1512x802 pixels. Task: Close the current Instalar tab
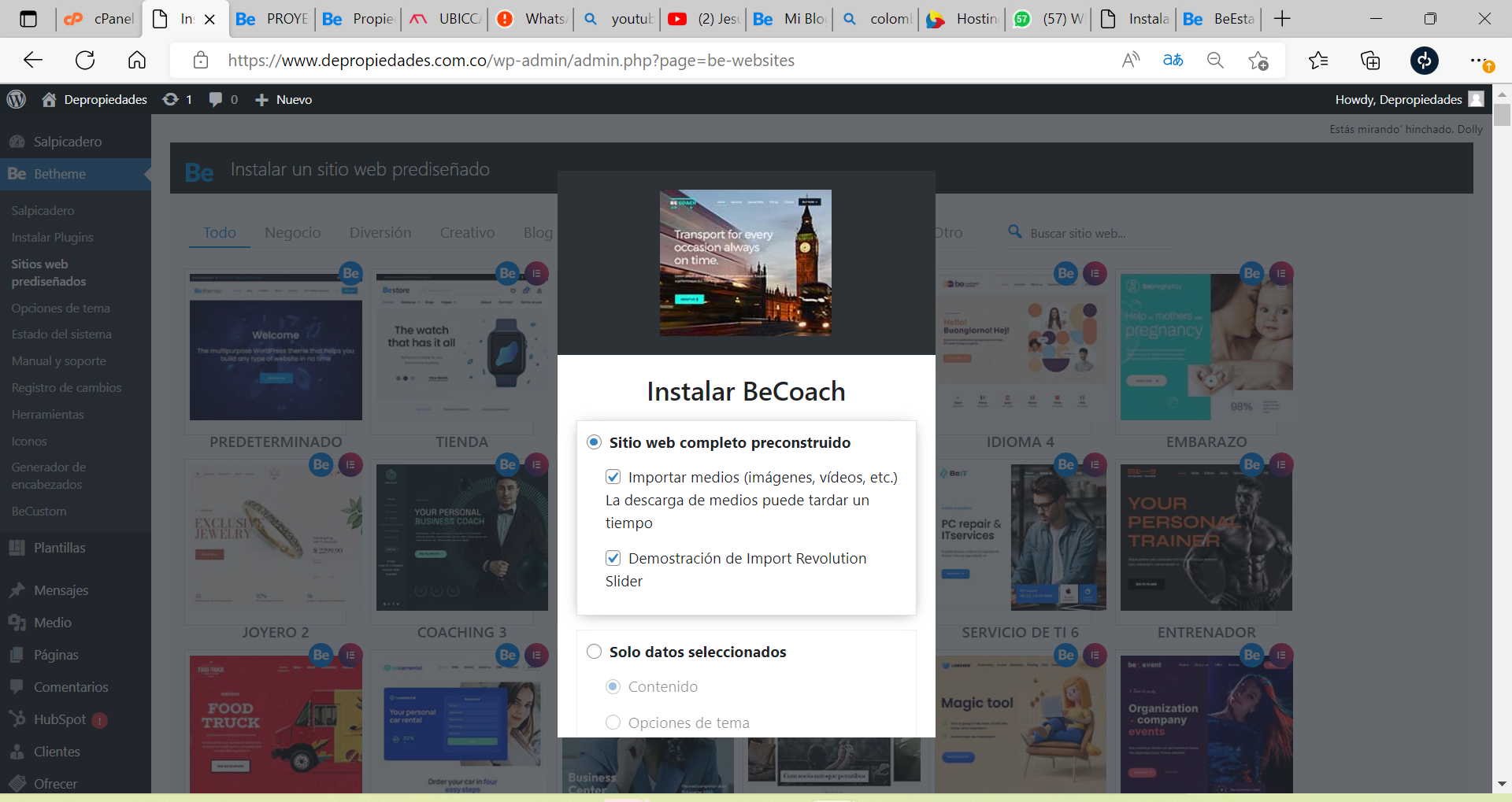pyautogui.click(x=210, y=20)
